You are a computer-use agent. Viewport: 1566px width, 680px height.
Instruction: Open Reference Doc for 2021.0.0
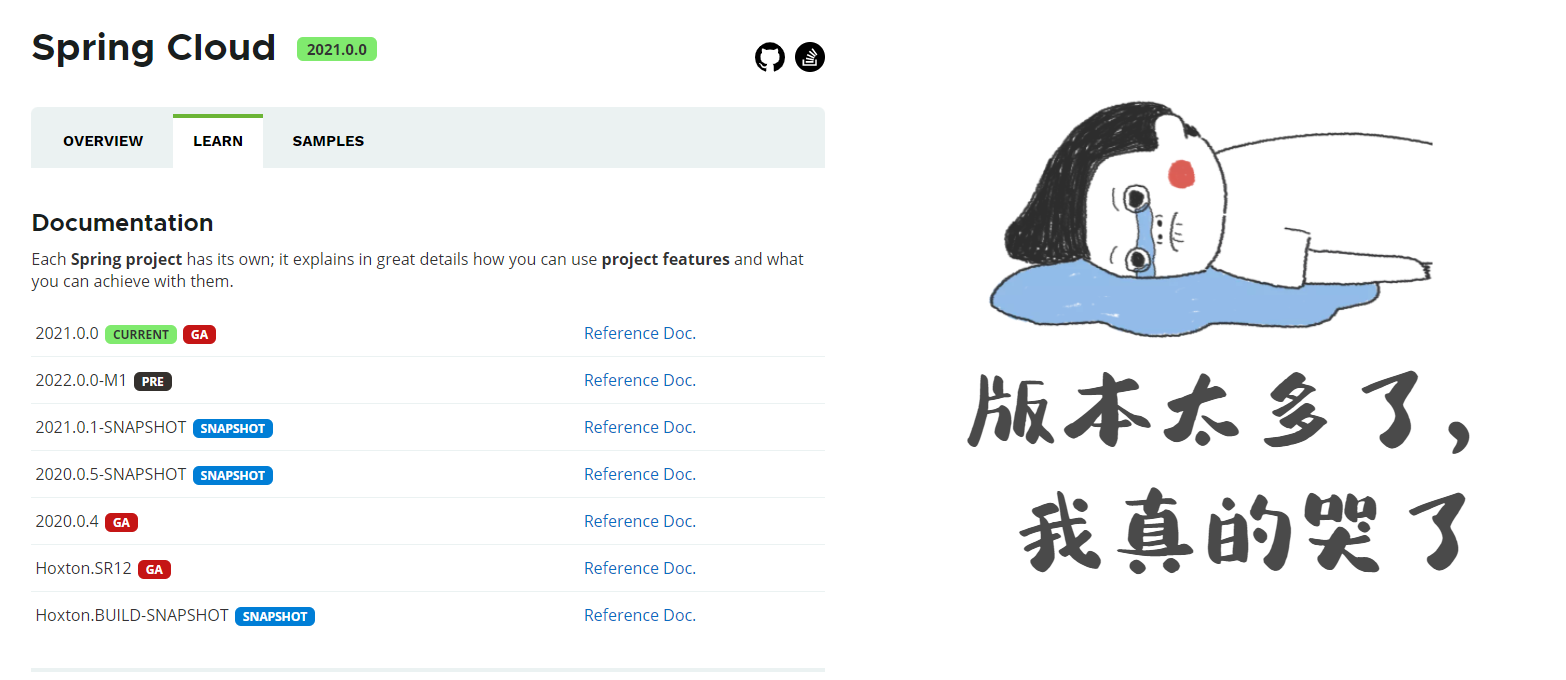639,332
